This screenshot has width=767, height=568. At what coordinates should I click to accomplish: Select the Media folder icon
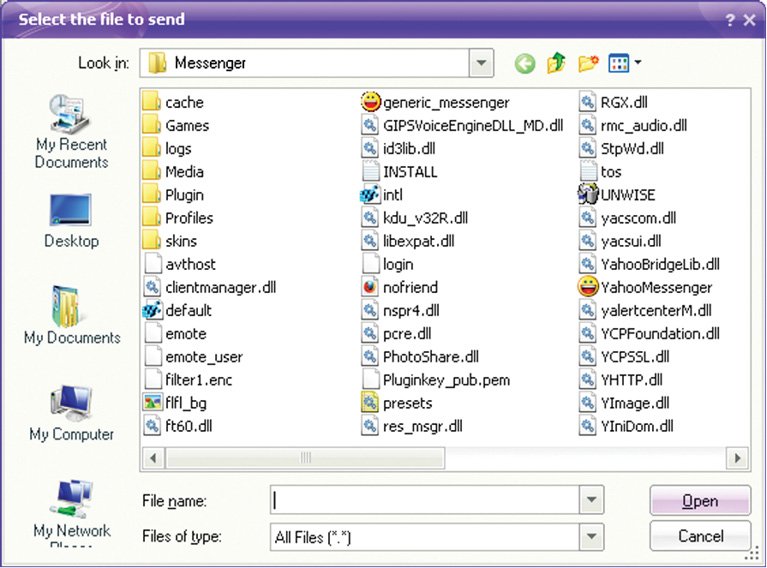(x=152, y=171)
